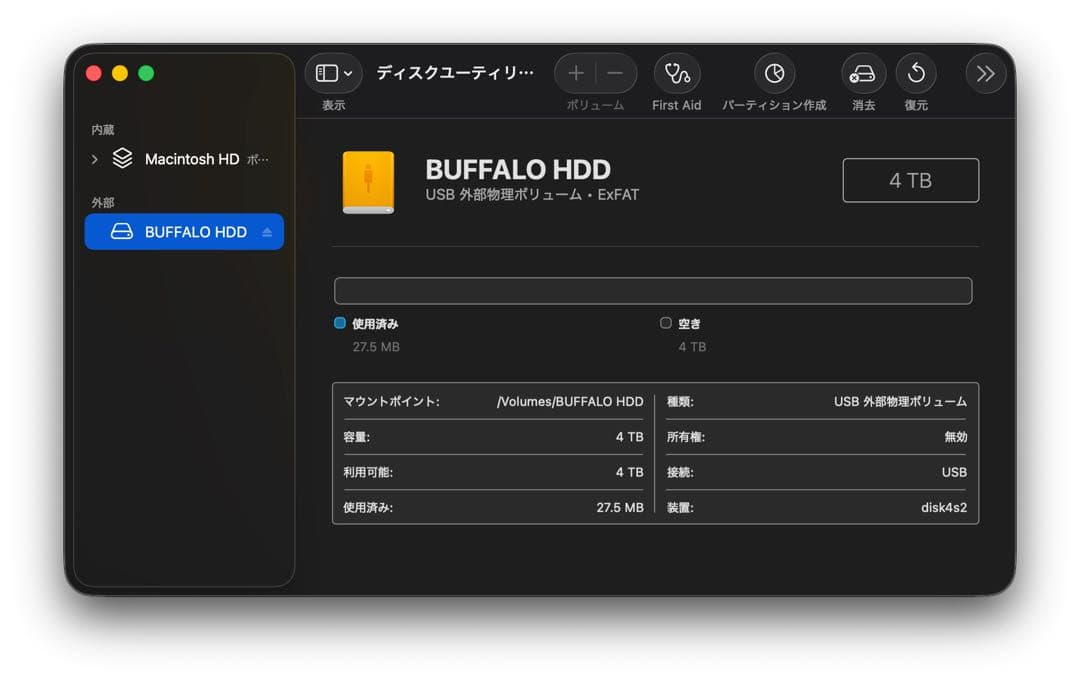Eject BUFFALO HDD using sidebar eject icon
1080x681 pixels.
[x=268, y=231]
